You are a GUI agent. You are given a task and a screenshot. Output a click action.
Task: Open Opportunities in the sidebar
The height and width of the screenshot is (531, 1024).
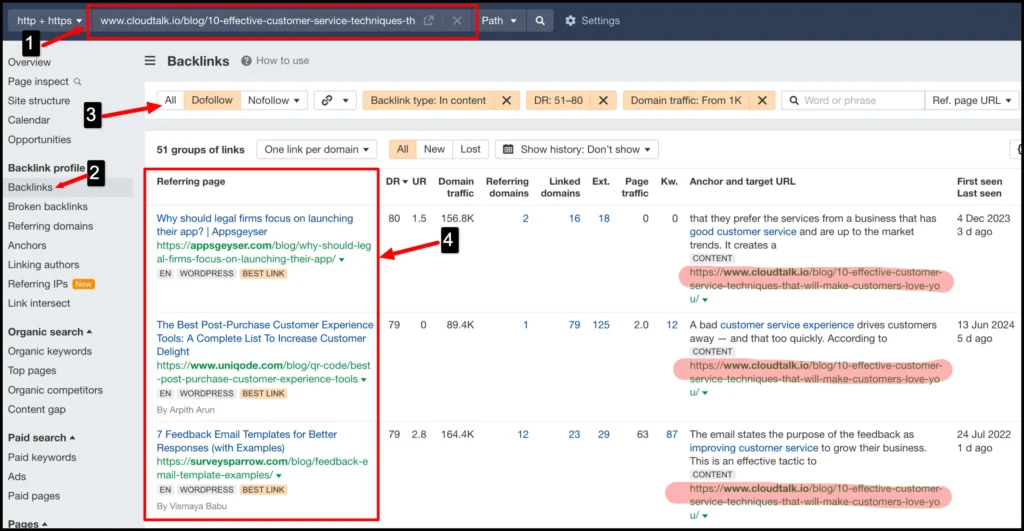(x=39, y=140)
